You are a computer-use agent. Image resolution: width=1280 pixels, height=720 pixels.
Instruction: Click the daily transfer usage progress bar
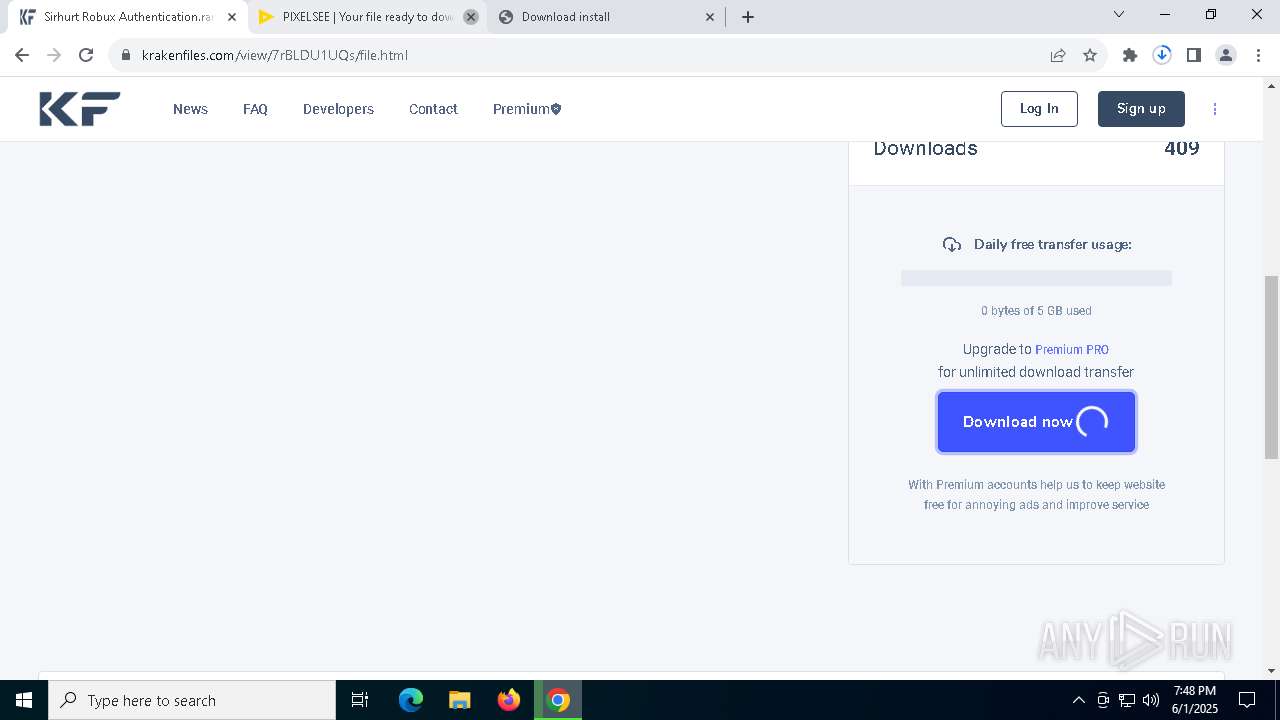coord(1036,278)
